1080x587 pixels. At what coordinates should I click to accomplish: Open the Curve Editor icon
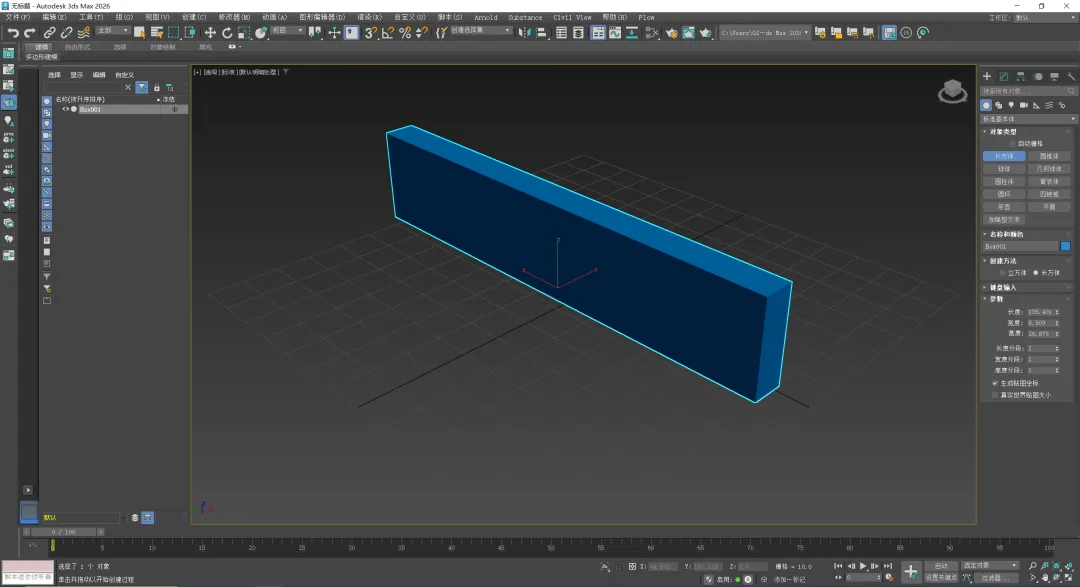tap(615, 32)
